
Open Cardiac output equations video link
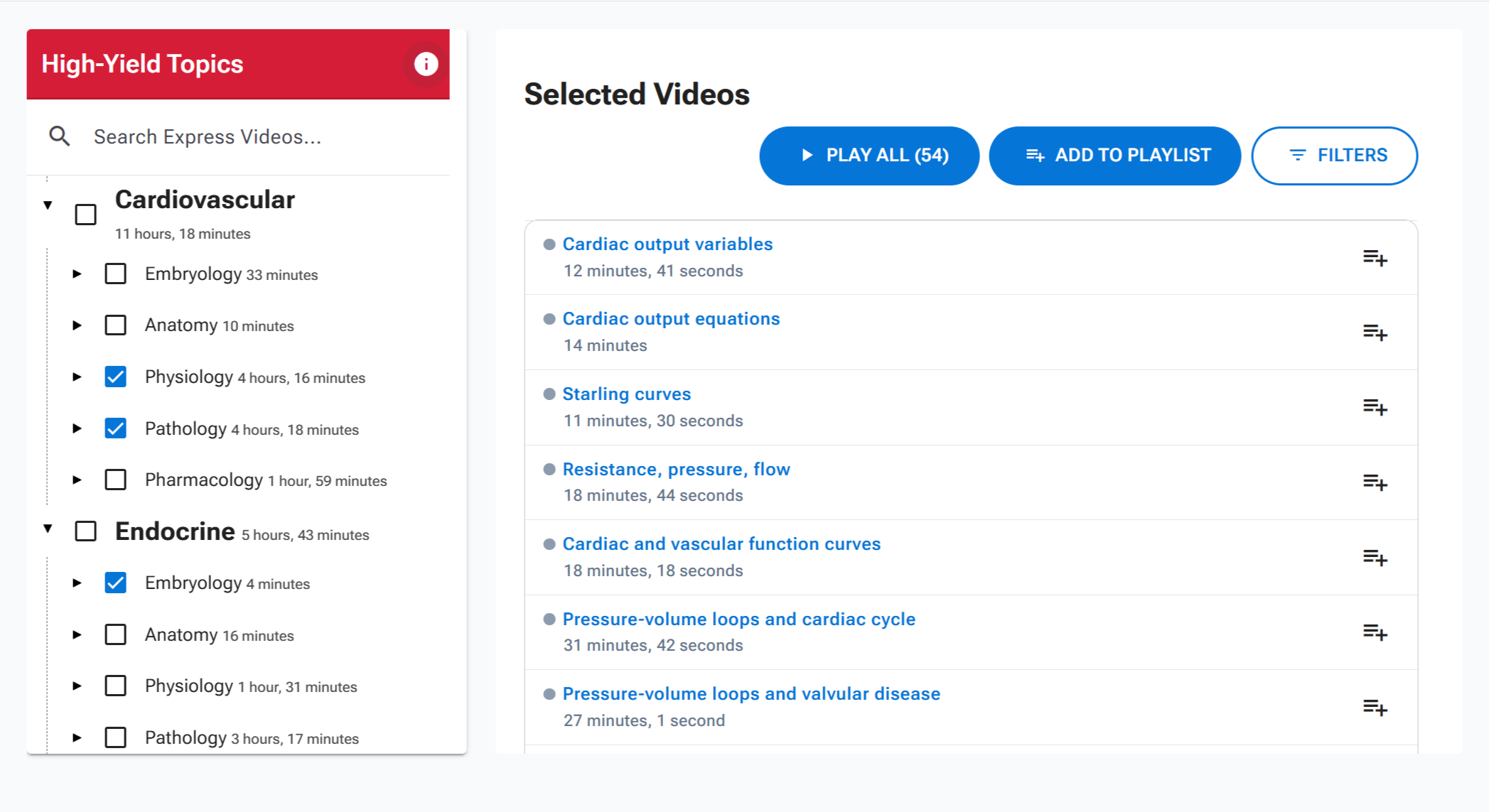(671, 319)
